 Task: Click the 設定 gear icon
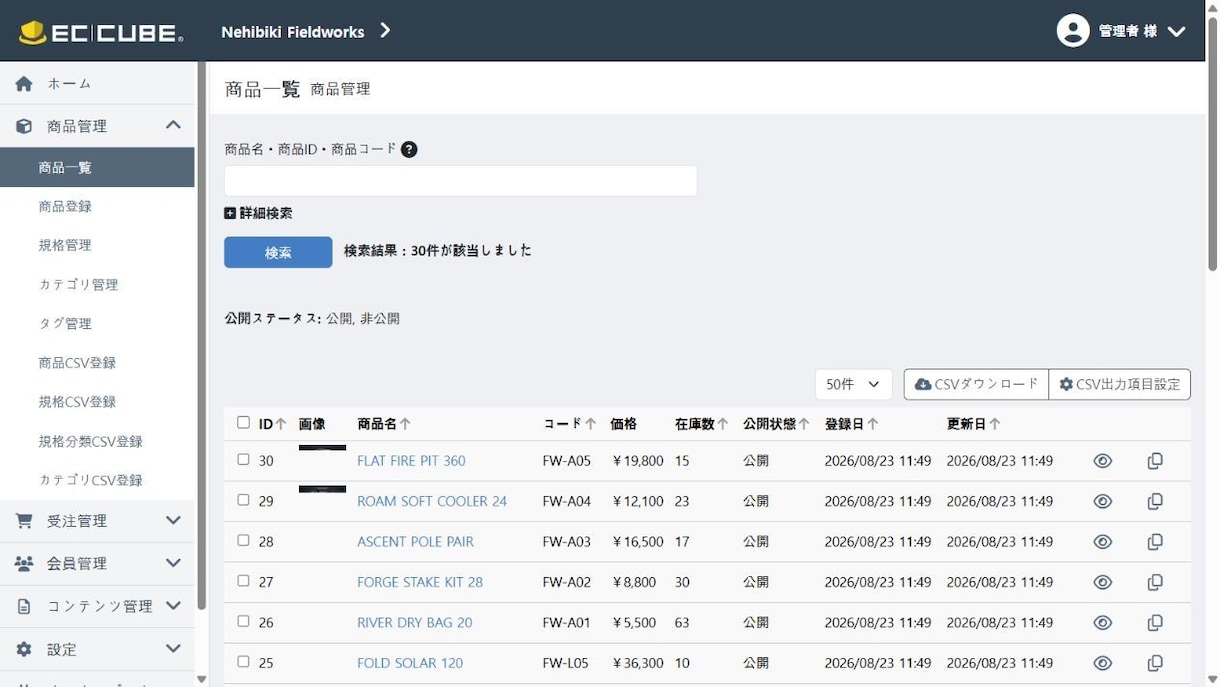[x=24, y=649]
